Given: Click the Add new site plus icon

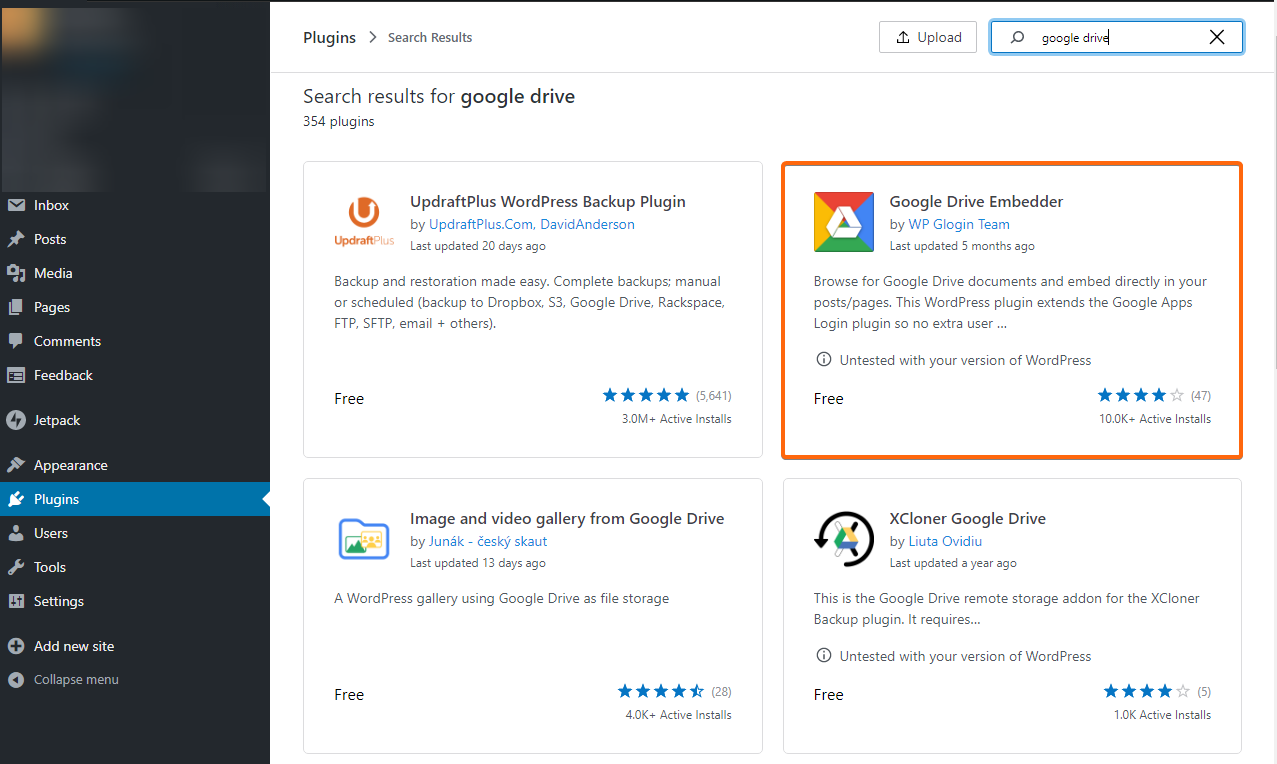Looking at the screenshot, I should 16,646.
